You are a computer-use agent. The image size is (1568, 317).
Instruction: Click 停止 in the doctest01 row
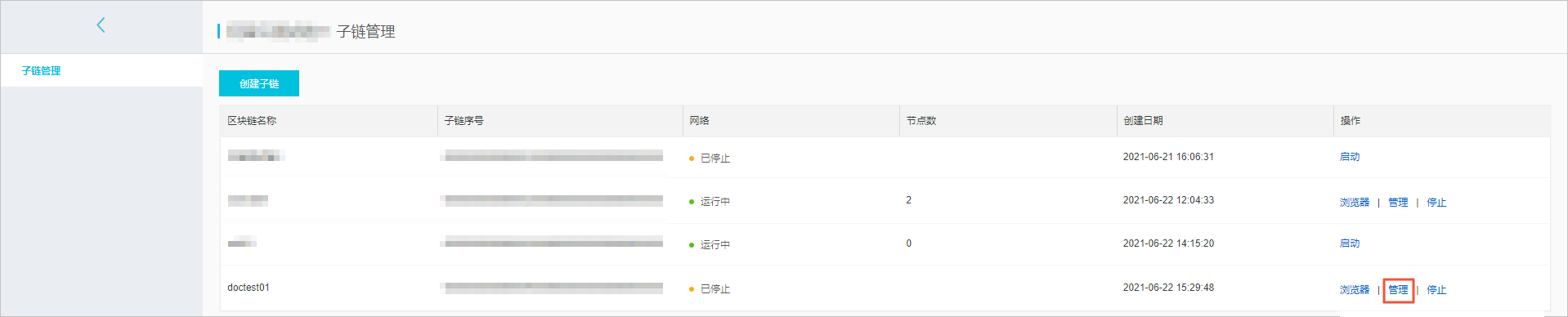(1436, 290)
